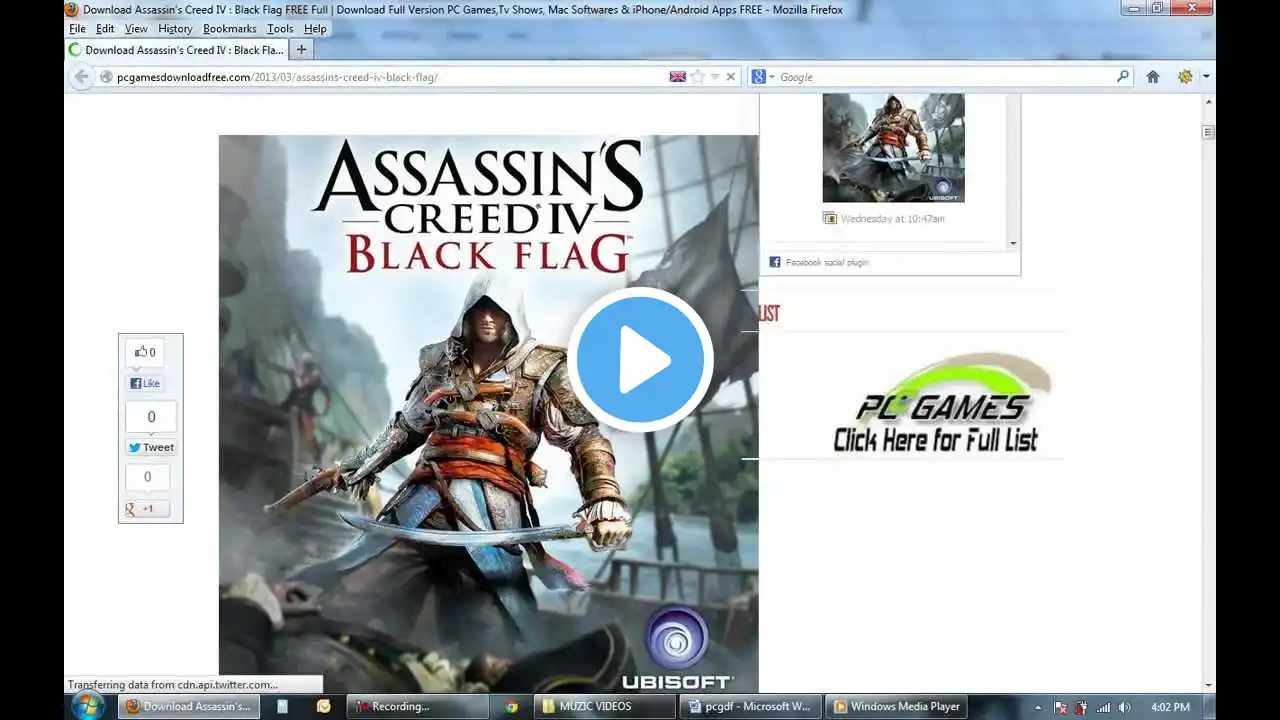Screen dimensions: 1280x720
Task: Open the History menu
Action: [175, 29]
